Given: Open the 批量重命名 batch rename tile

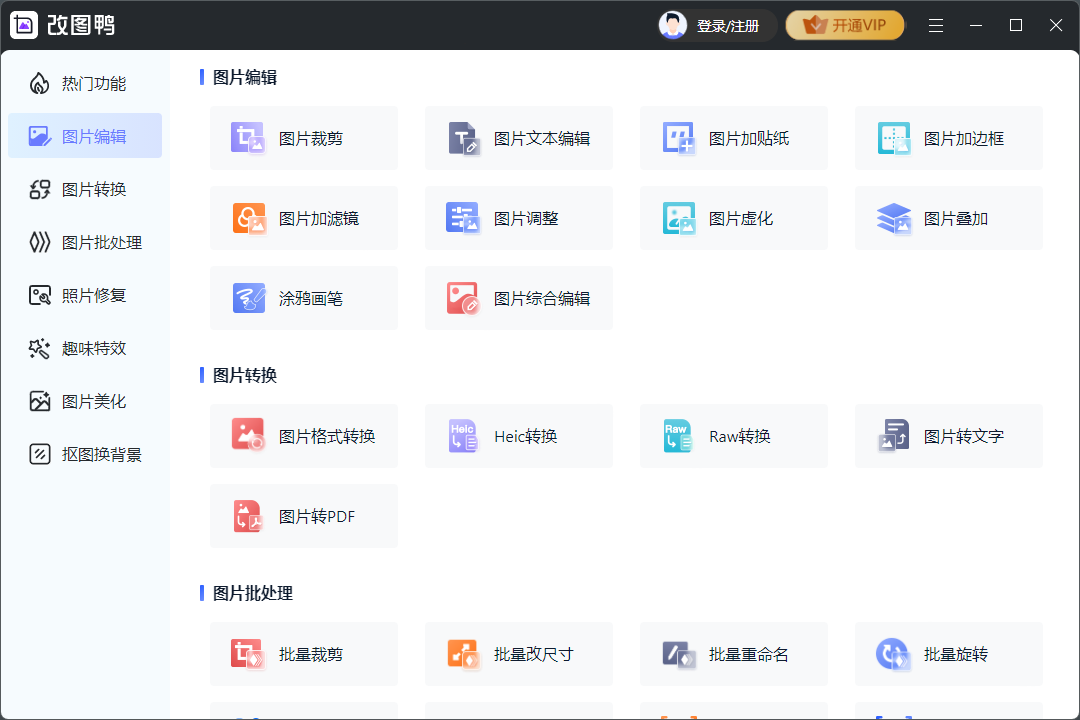Looking at the screenshot, I should [733, 654].
